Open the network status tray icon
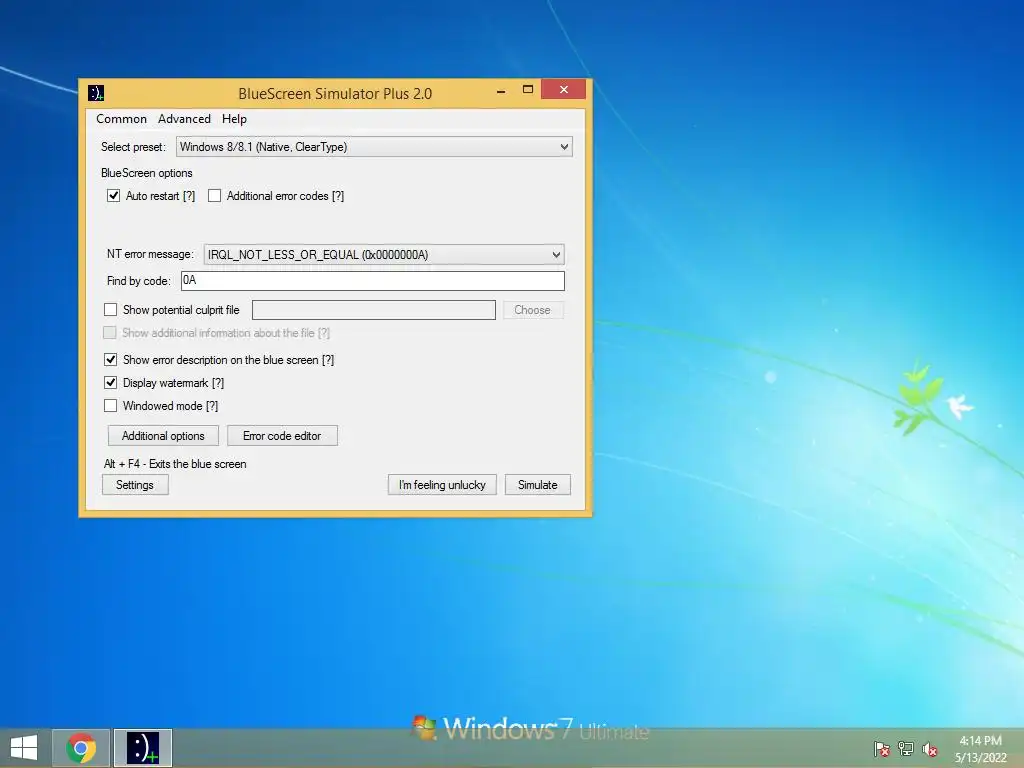1024x768 pixels. click(x=906, y=749)
